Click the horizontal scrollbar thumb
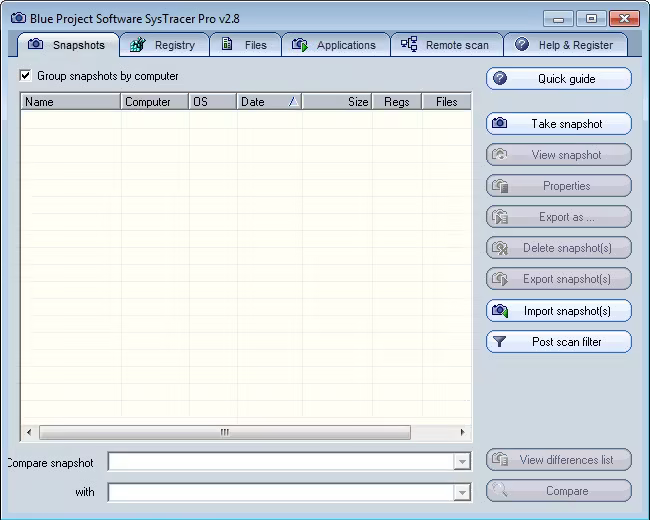 (x=225, y=432)
